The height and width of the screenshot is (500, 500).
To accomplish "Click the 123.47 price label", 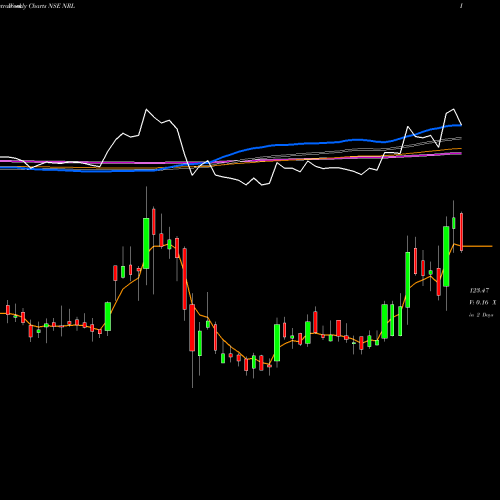I will point(479,291).
